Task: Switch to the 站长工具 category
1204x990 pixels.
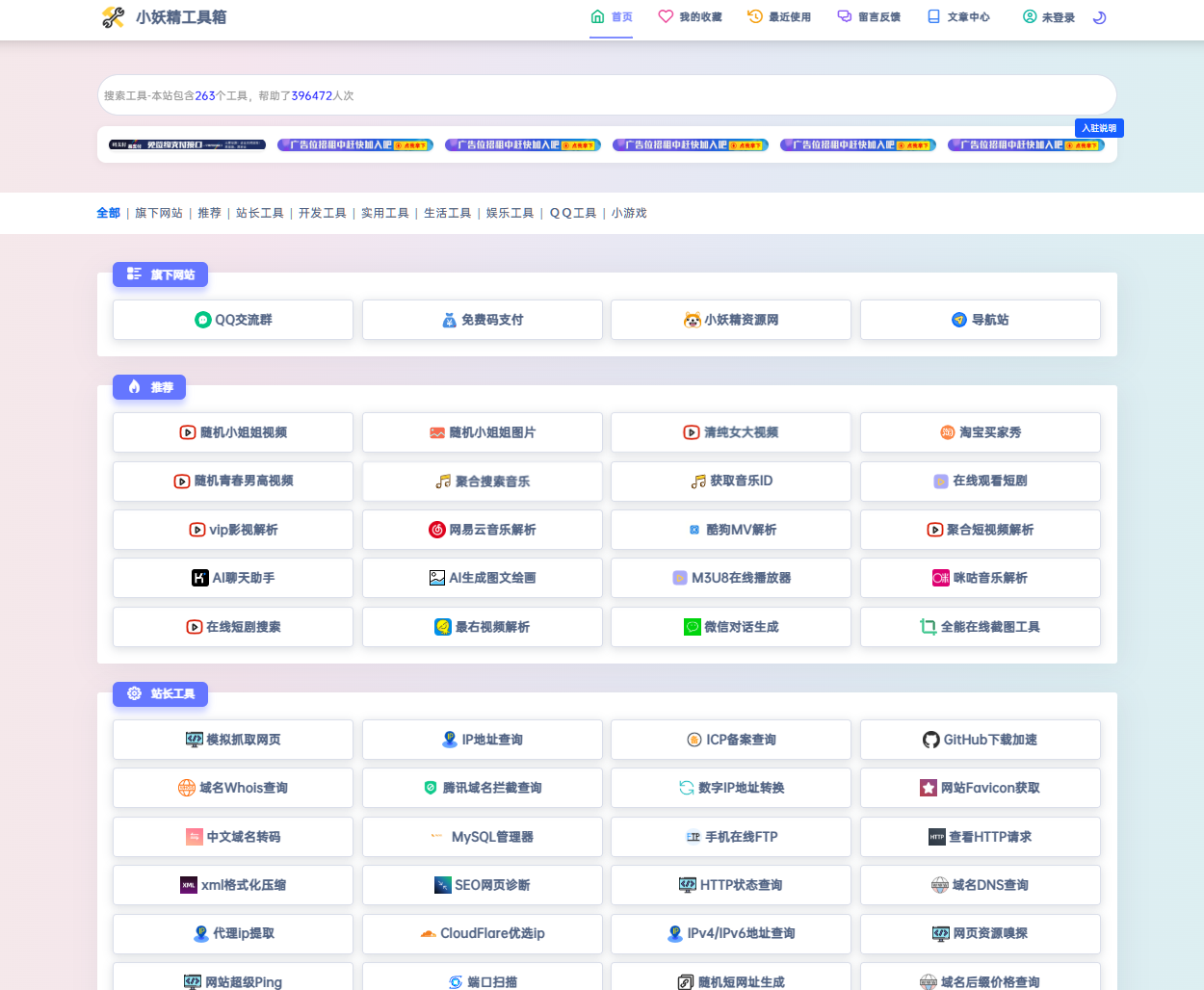Action: (259, 213)
